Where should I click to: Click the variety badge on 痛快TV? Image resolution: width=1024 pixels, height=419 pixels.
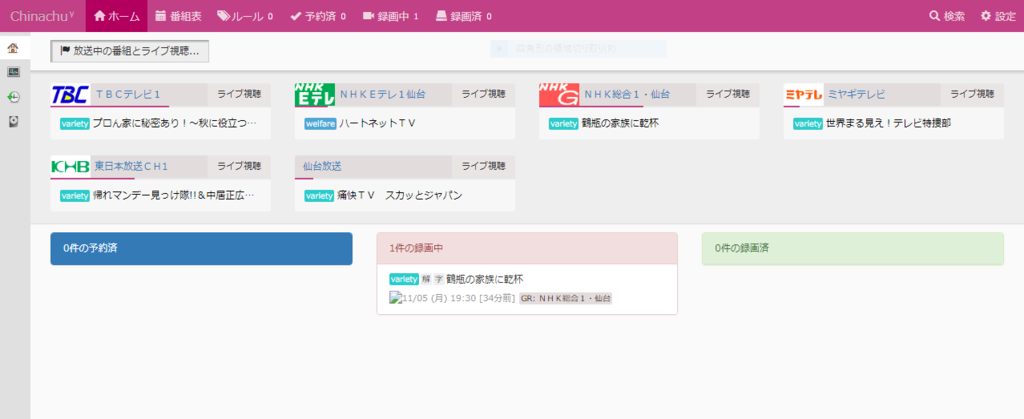click(319, 195)
